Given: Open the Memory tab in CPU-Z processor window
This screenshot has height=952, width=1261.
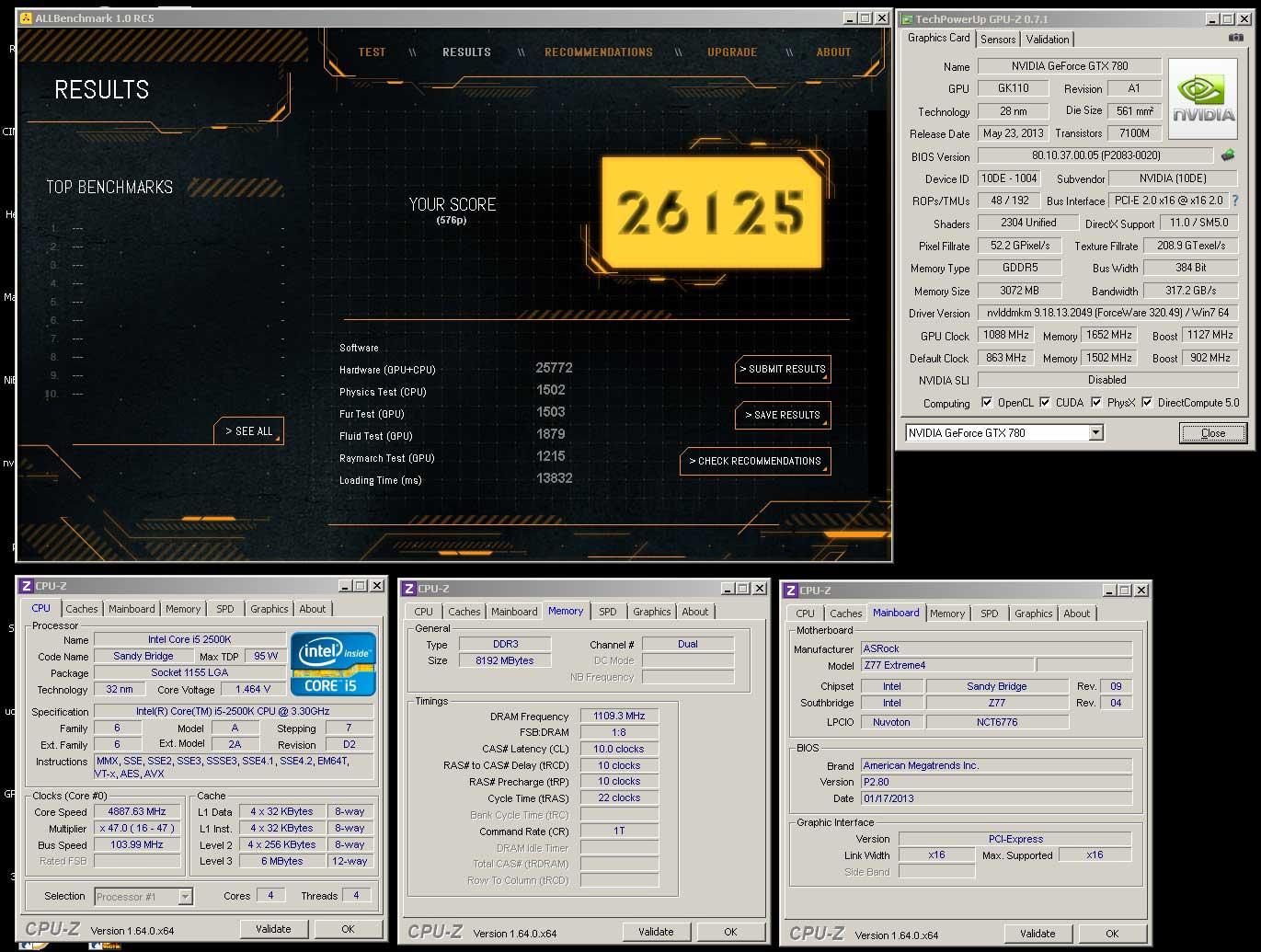Looking at the screenshot, I should [183, 609].
